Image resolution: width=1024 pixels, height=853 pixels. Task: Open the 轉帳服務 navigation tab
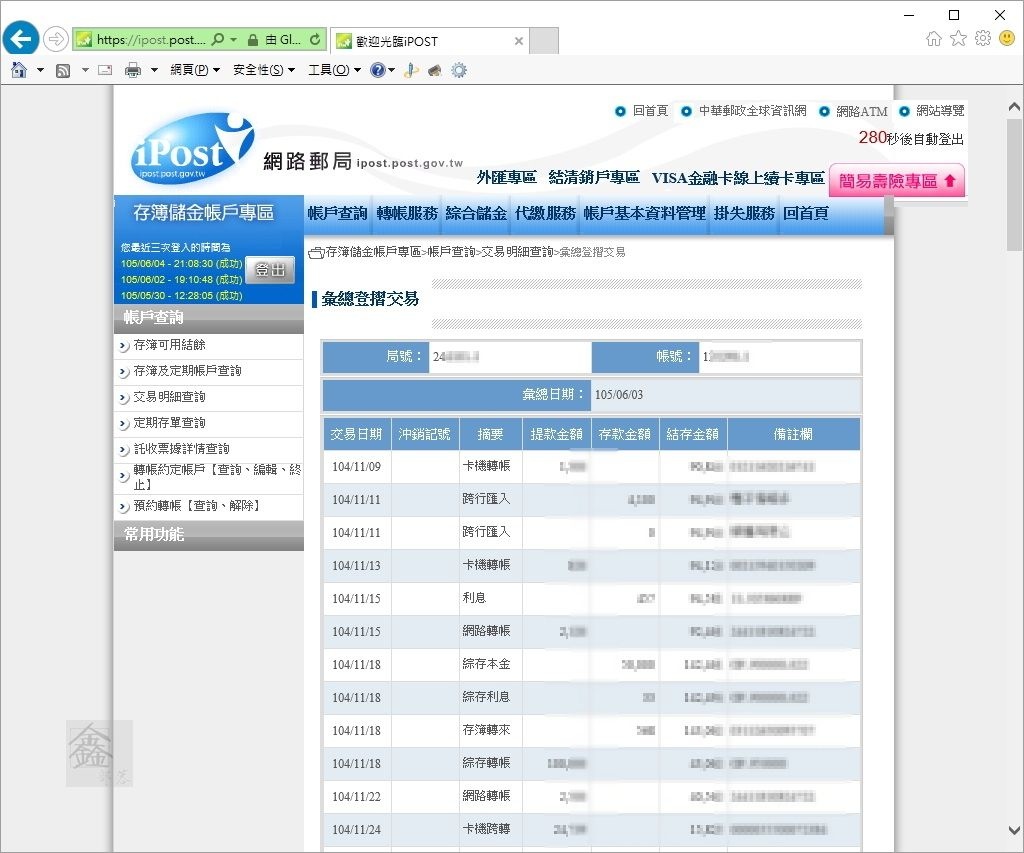pyautogui.click(x=407, y=214)
